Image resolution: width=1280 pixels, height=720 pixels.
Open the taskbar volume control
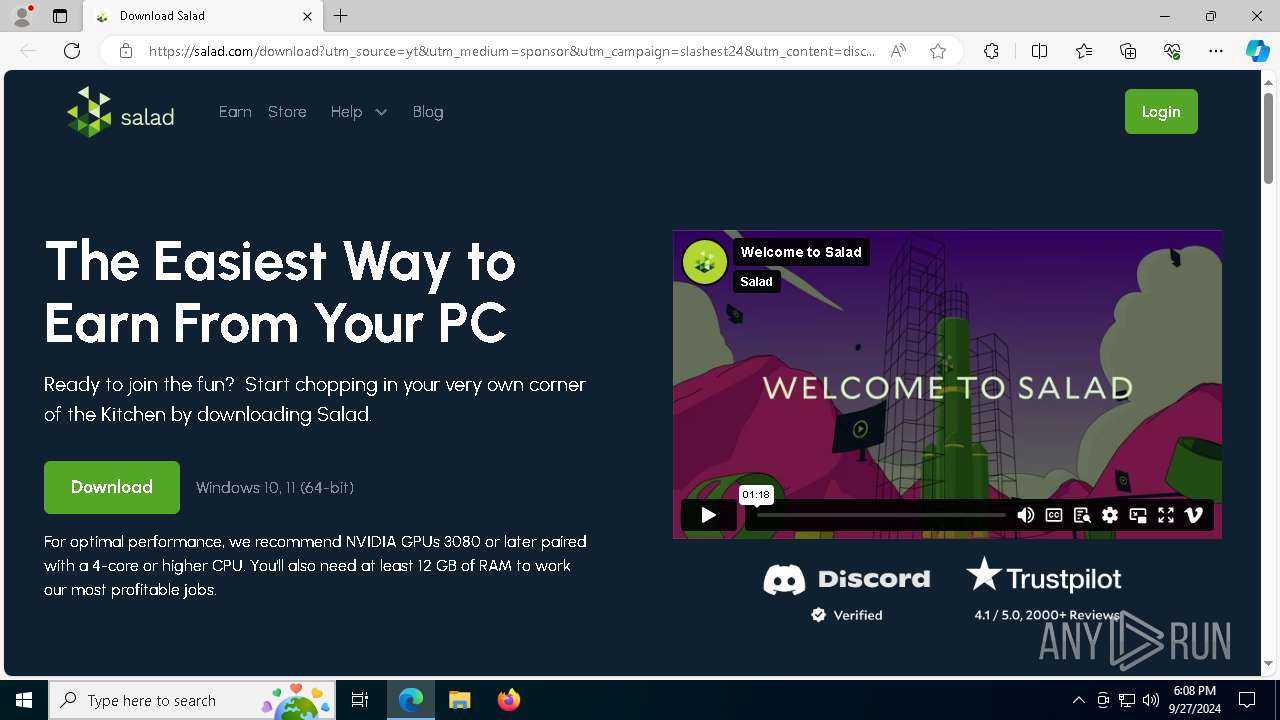[1151, 700]
